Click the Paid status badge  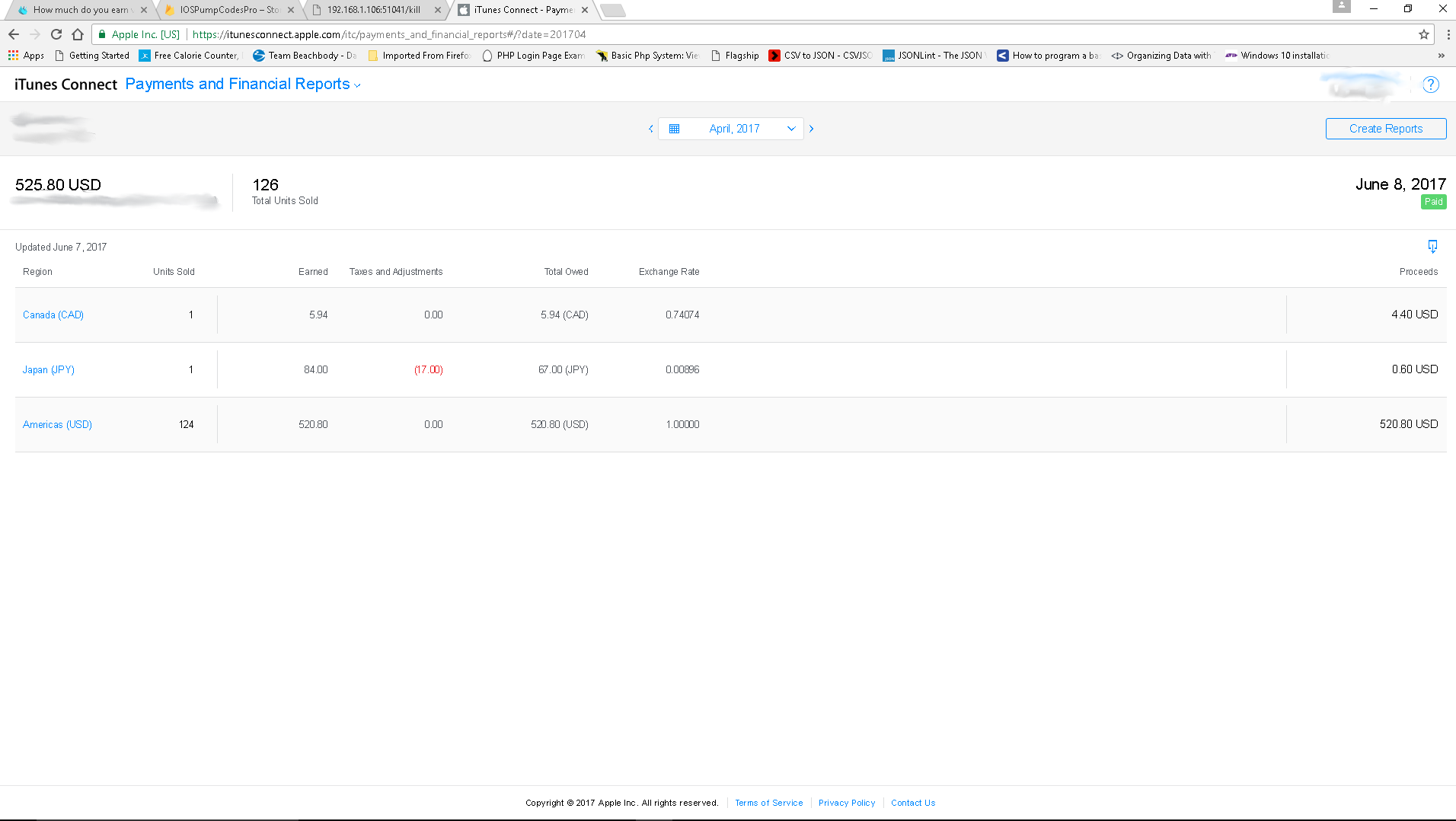tap(1434, 202)
